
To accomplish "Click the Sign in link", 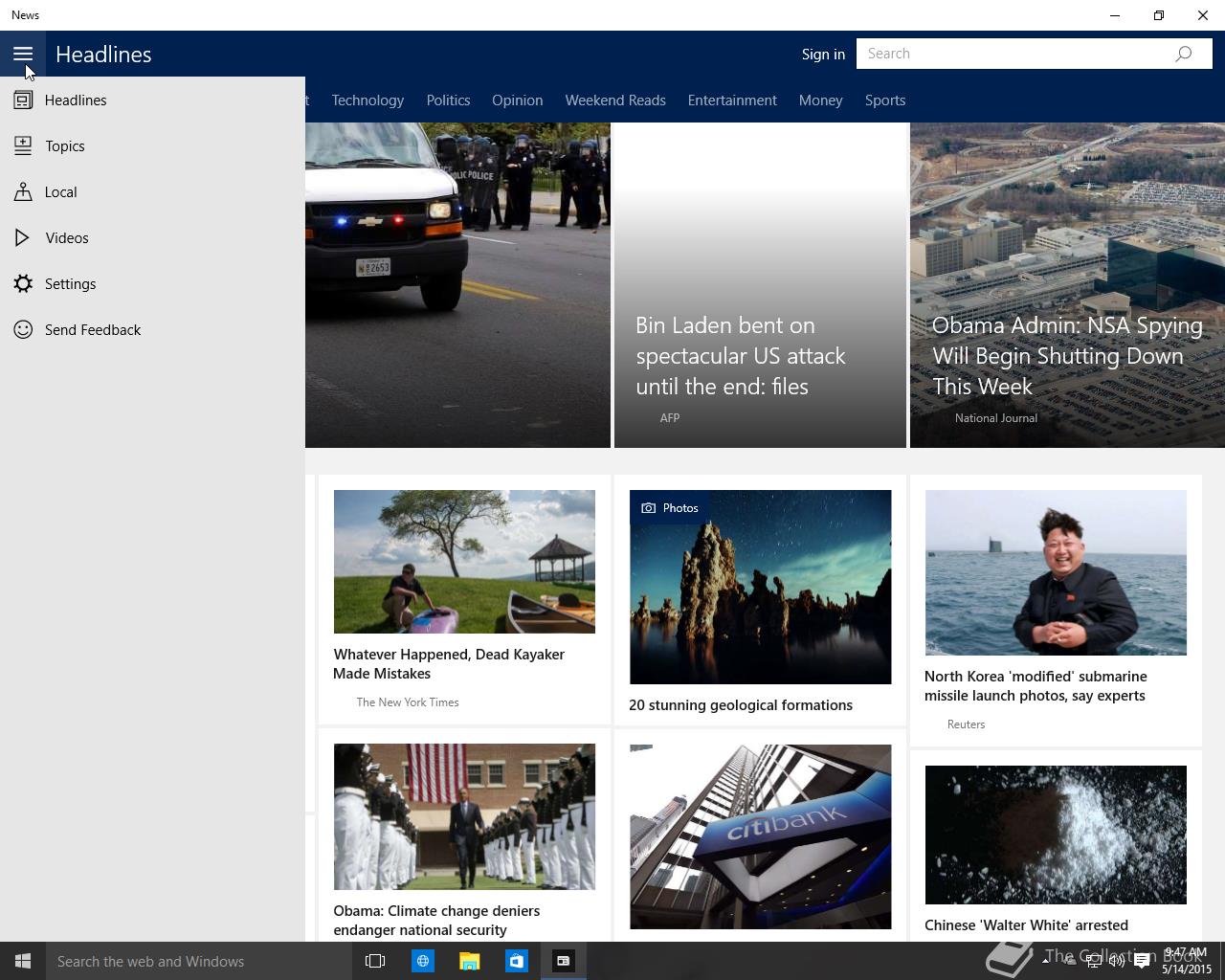I will pyautogui.click(x=823, y=54).
